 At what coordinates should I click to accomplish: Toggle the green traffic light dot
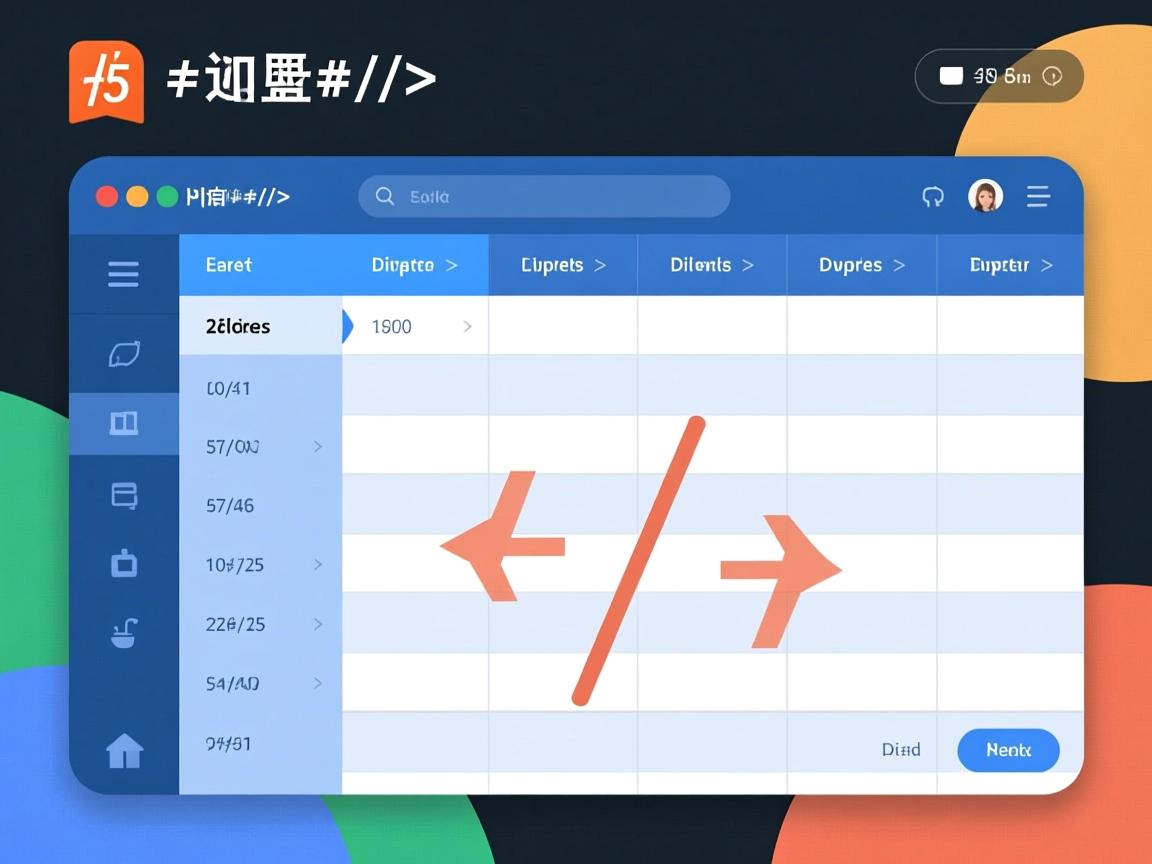pyautogui.click(x=166, y=196)
